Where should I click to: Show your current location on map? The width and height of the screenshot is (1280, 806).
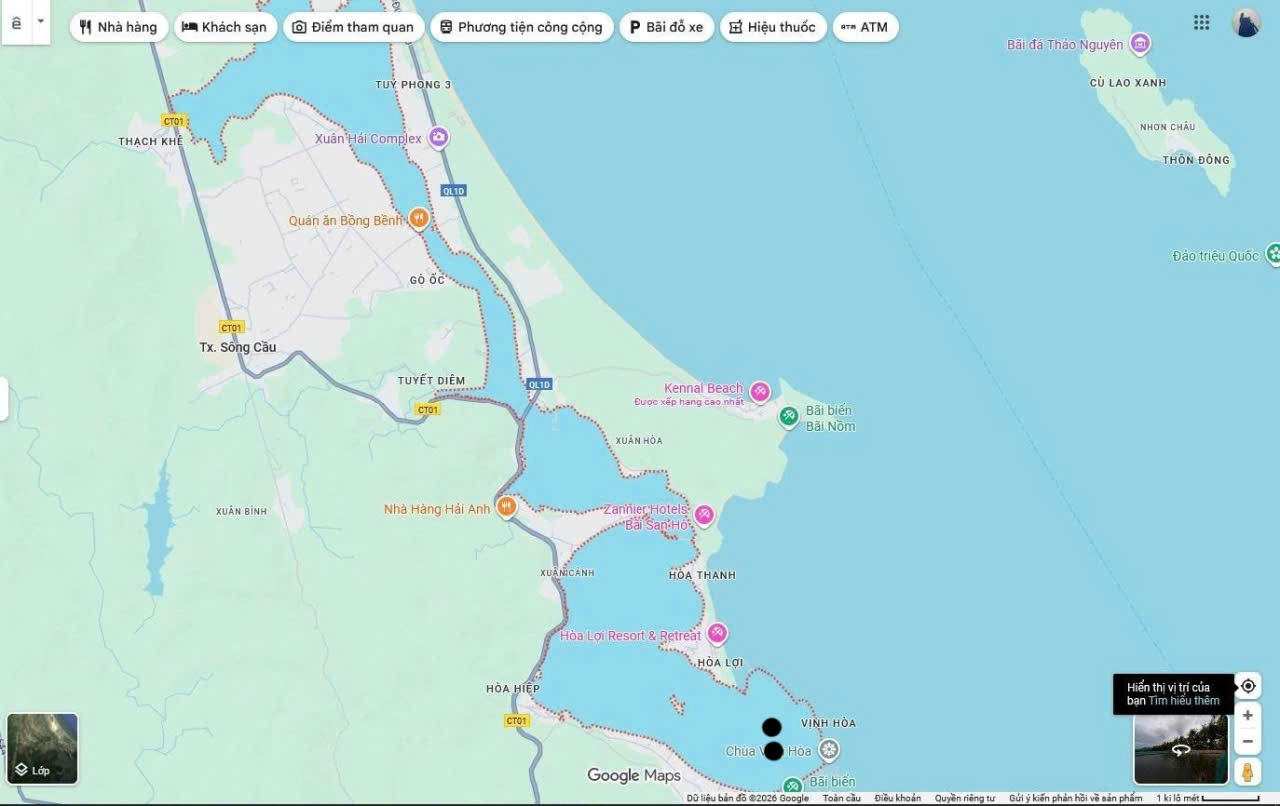pos(1247,686)
